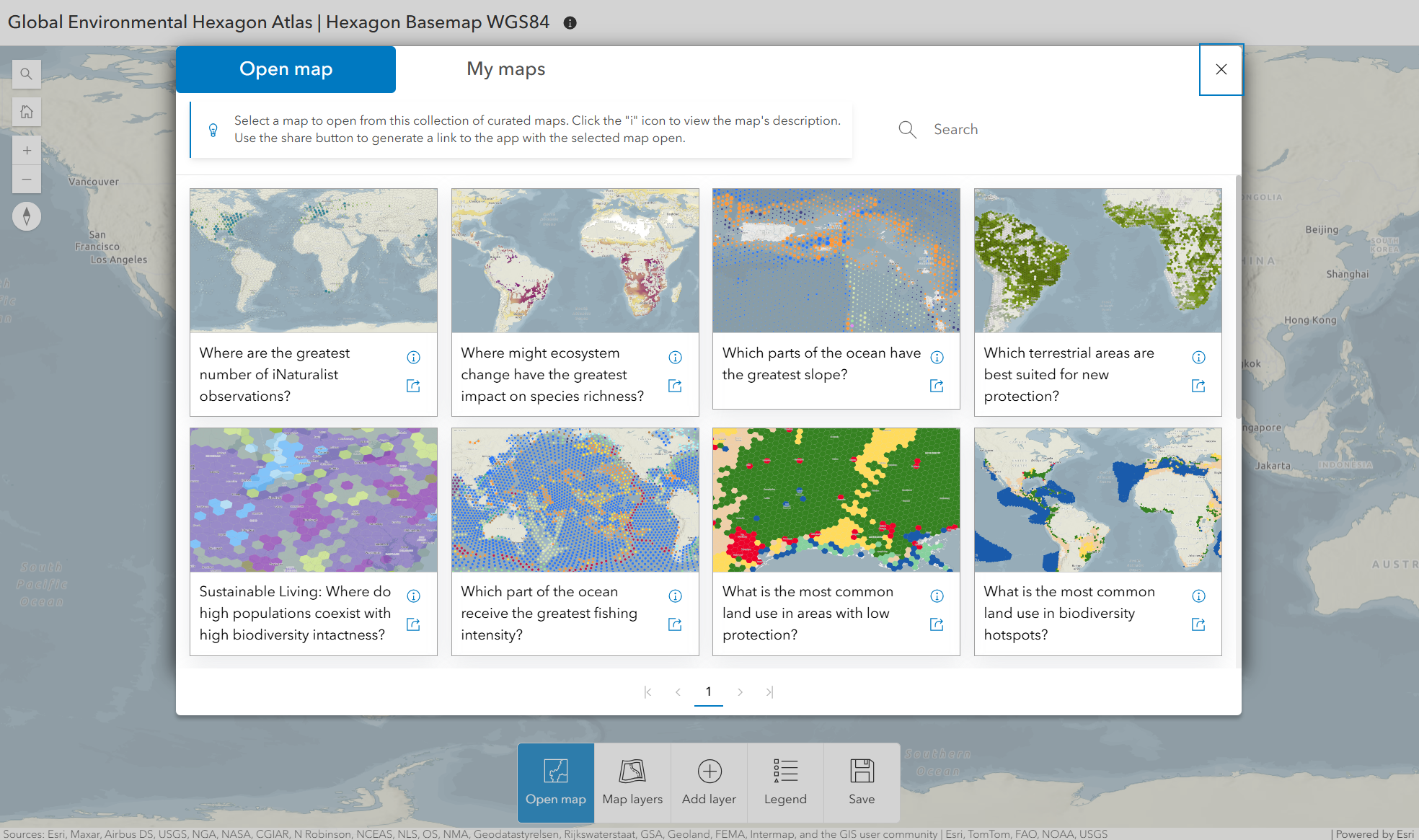
Task: Click the home default extent icon
Action: click(27, 112)
